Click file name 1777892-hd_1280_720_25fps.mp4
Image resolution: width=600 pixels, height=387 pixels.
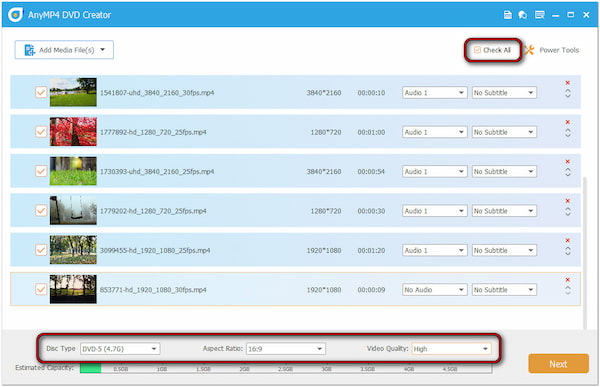pyautogui.click(x=153, y=132)
